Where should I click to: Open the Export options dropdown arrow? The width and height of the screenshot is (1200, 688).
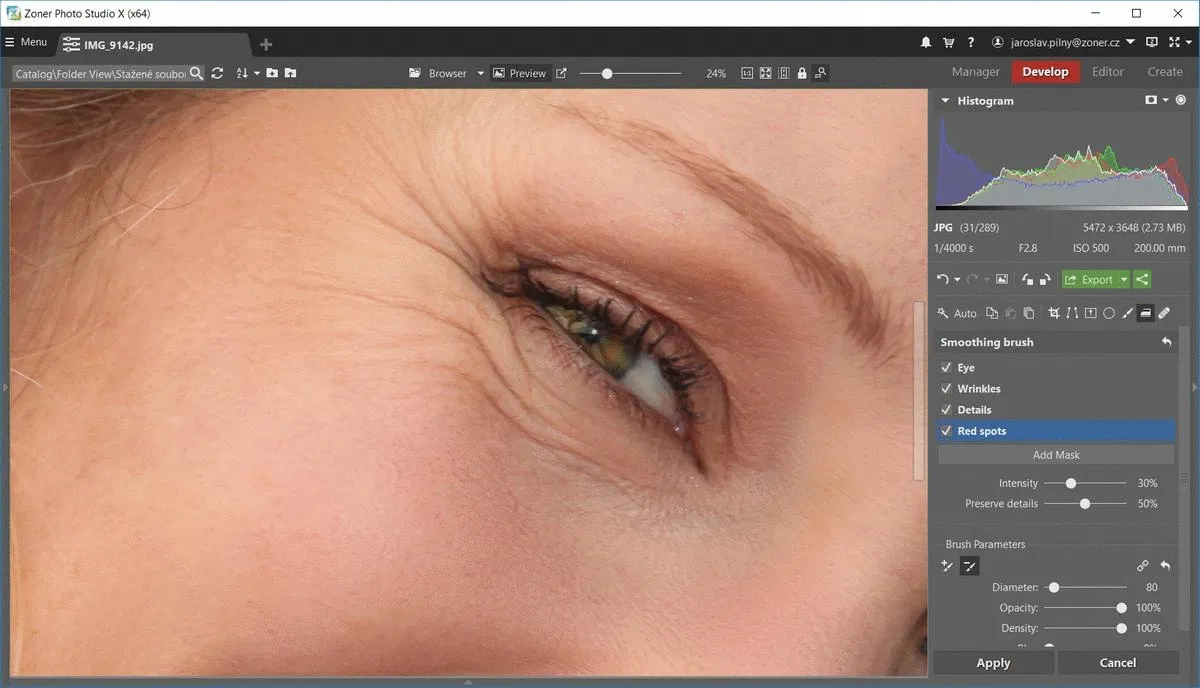click(x=1124, y=280)
